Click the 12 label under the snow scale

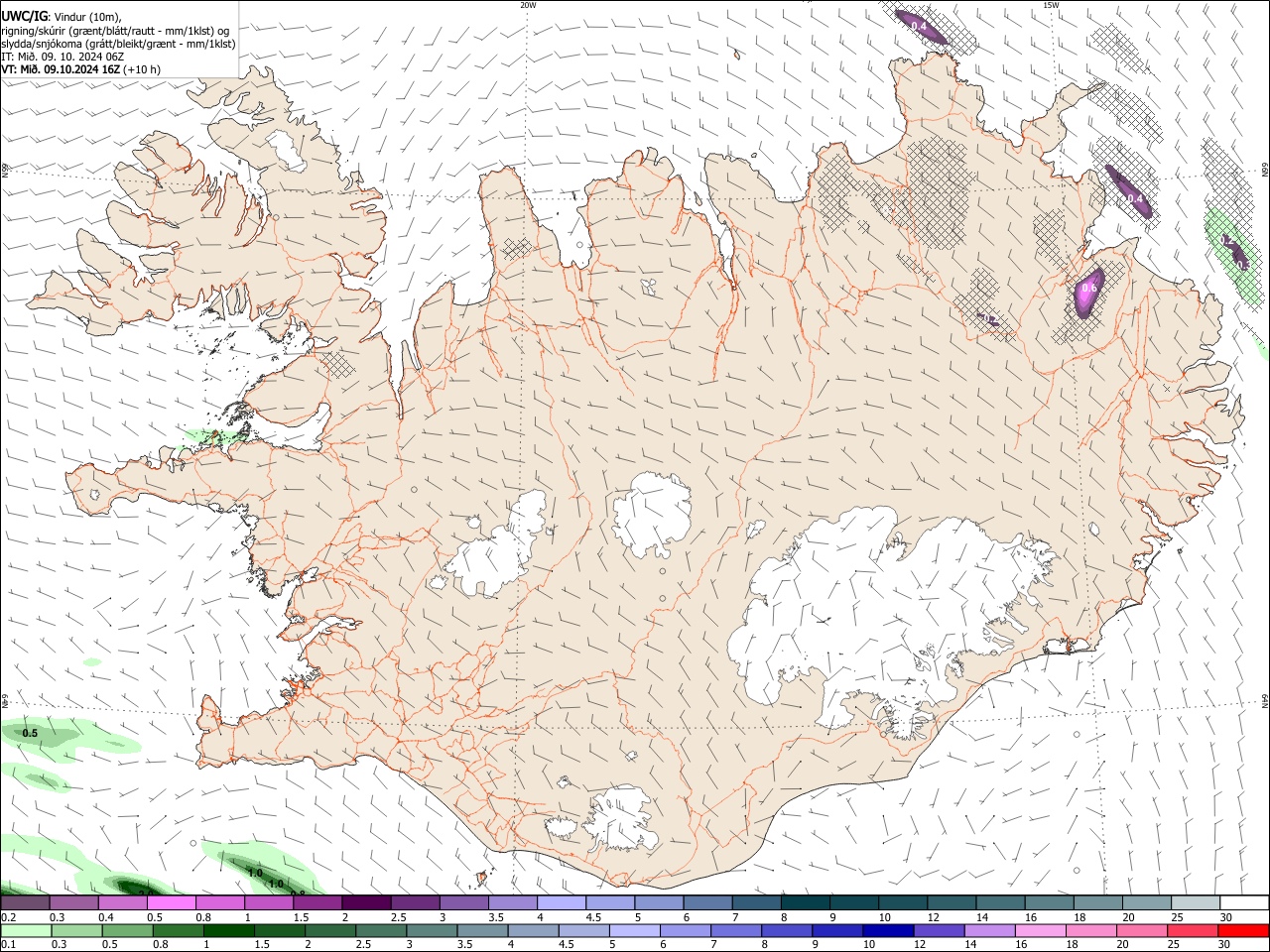[933, 917]
